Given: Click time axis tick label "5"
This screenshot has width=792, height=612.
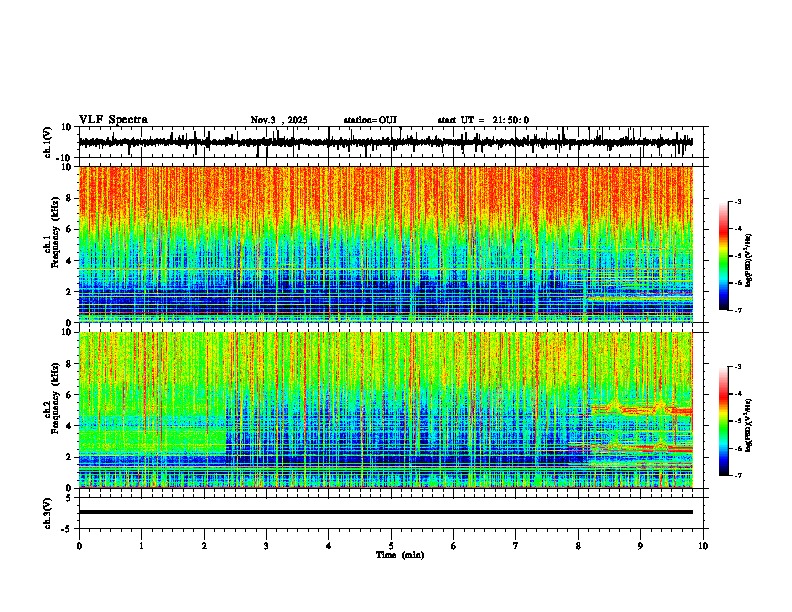Looking at the screenshot, I should click(x=391, y=546).
